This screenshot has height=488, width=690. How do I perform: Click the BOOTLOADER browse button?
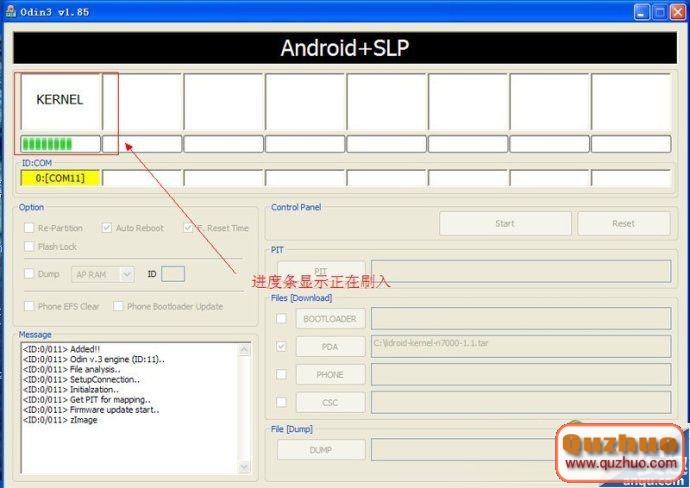click(x=330, y=319)
